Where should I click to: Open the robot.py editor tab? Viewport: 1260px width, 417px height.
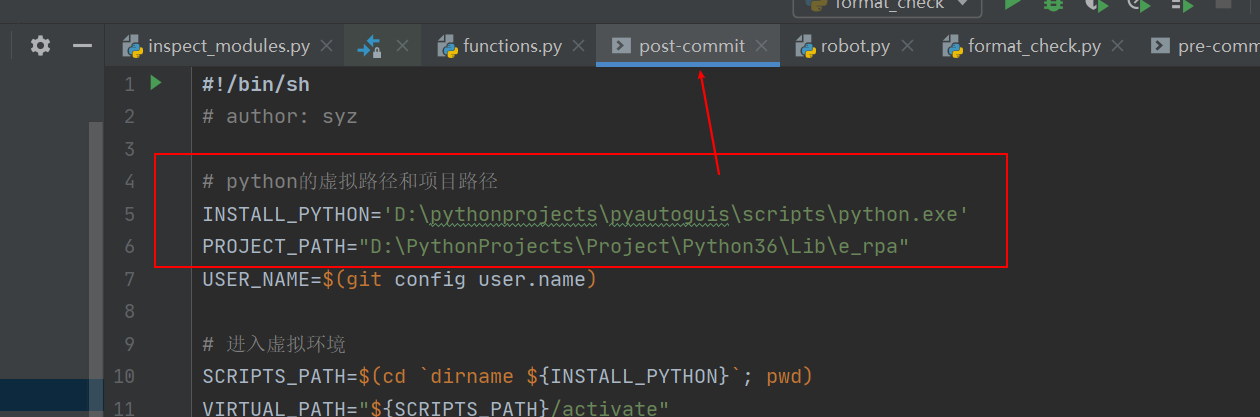click(855, 46)
